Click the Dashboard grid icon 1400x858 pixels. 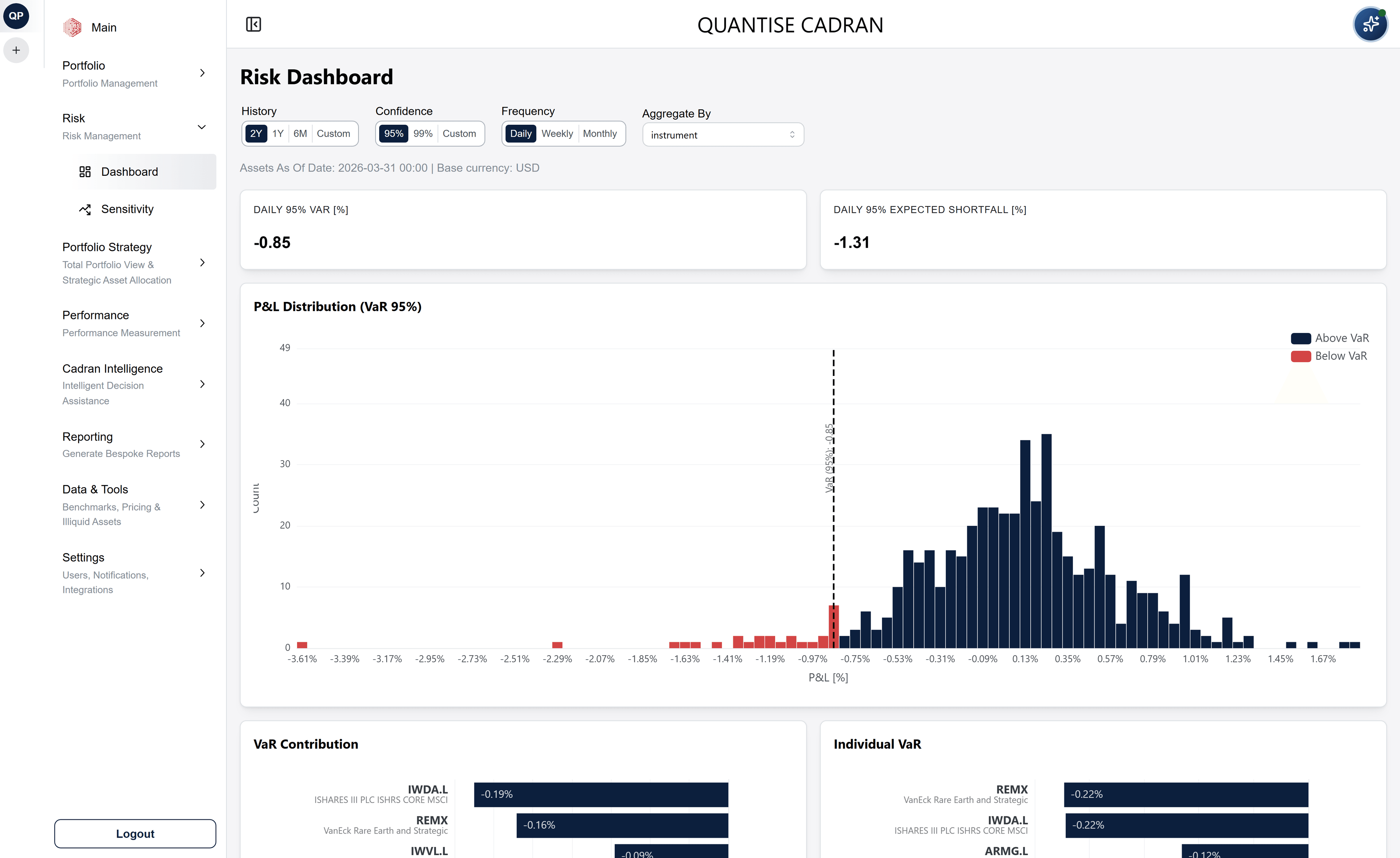(85, 172)
